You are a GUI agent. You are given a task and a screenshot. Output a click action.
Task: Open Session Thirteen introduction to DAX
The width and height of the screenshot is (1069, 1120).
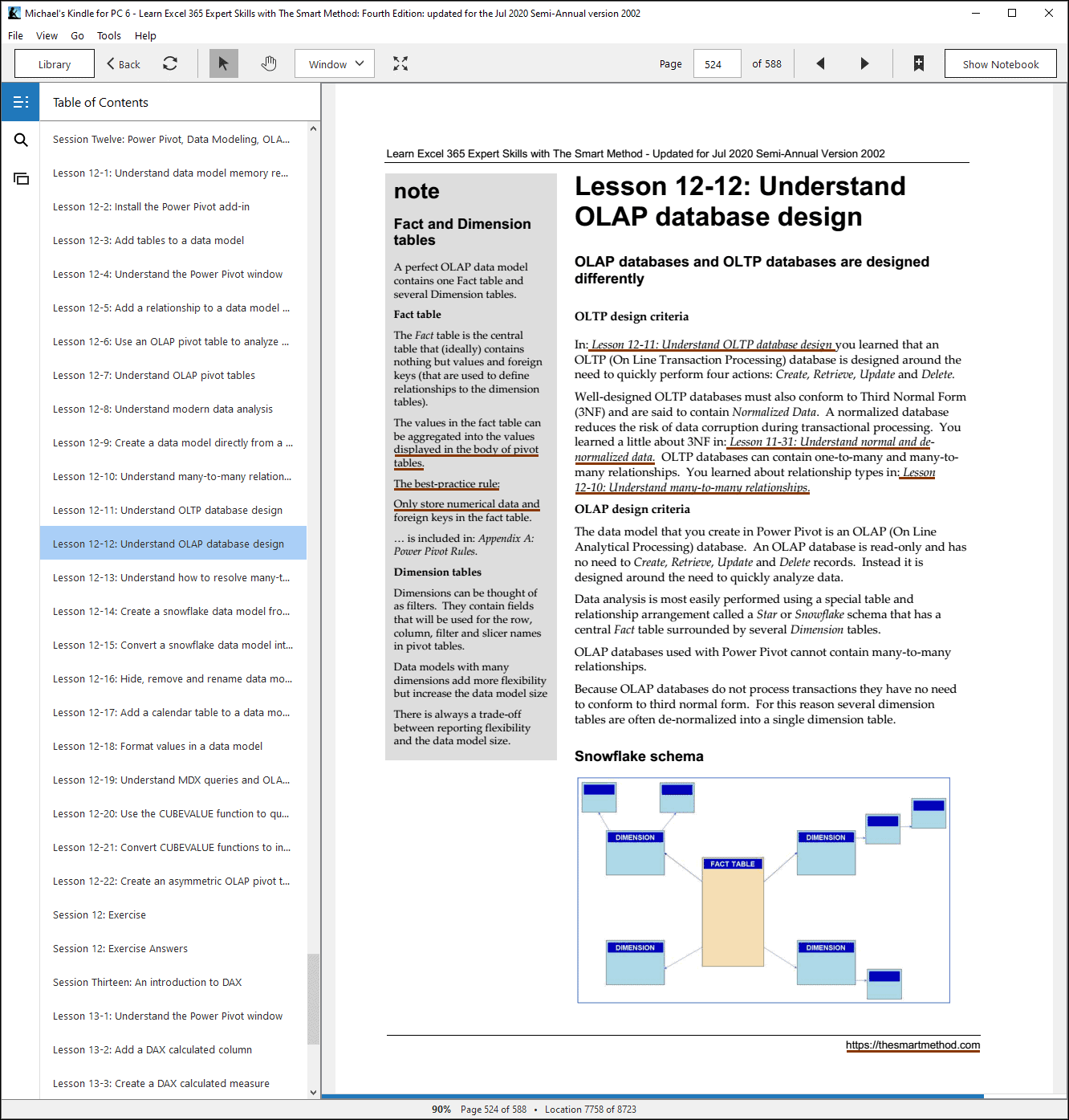[173, 982]
